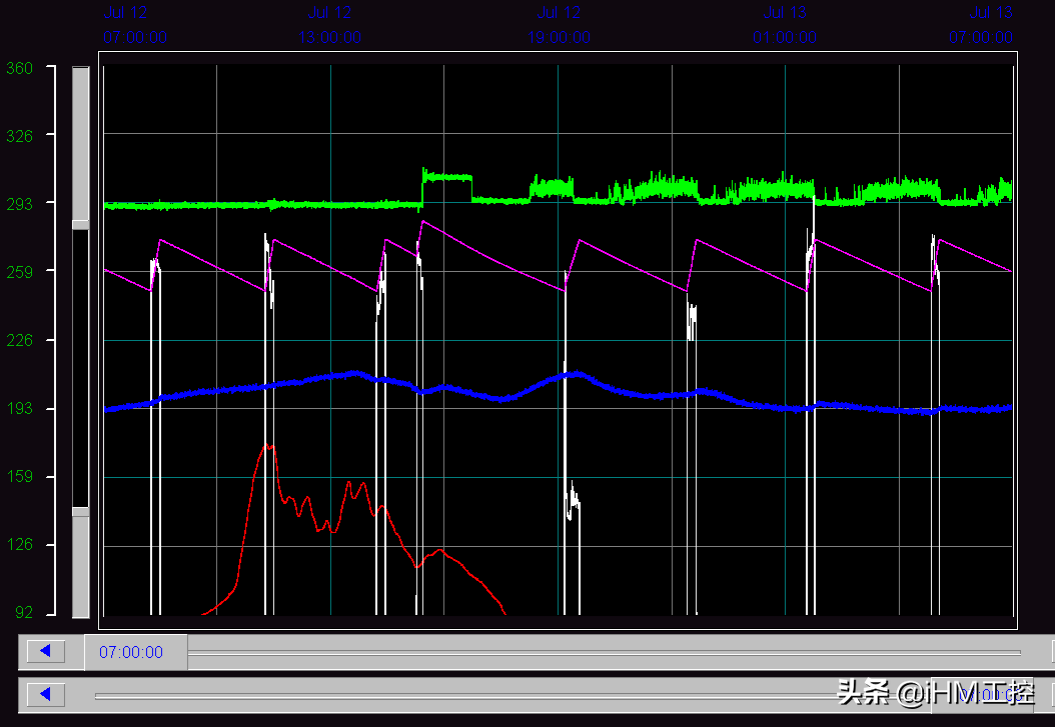Click the Jul 13 01:00:00 time label
Image resolution: width=1056 pixels, height=728 pixels.
coord(785,26)
